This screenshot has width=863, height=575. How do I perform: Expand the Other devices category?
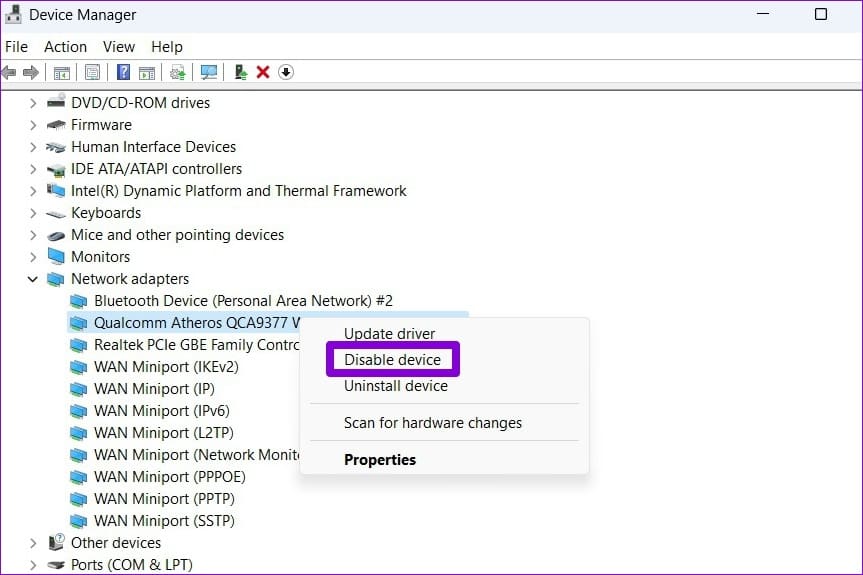(33, 543)
